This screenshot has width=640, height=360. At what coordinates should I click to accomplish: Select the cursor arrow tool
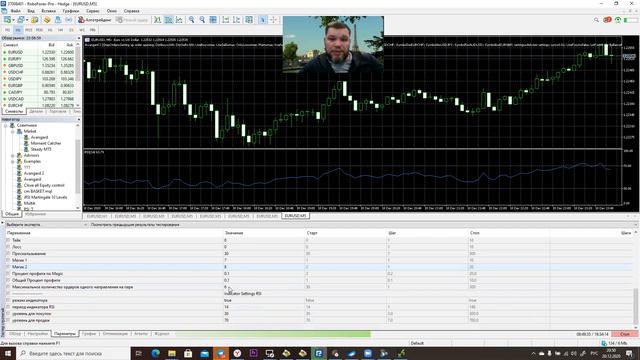[262, 20]
